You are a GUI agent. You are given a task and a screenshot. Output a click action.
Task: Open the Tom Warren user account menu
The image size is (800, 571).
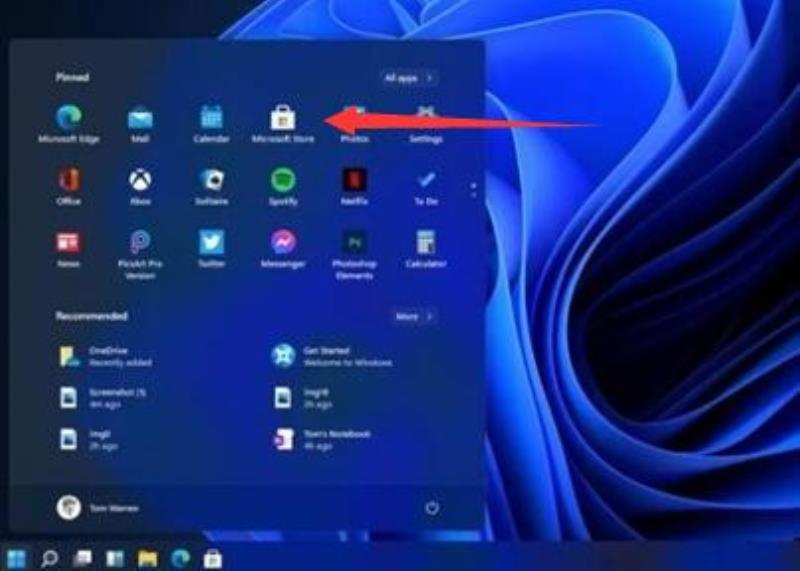97,508
